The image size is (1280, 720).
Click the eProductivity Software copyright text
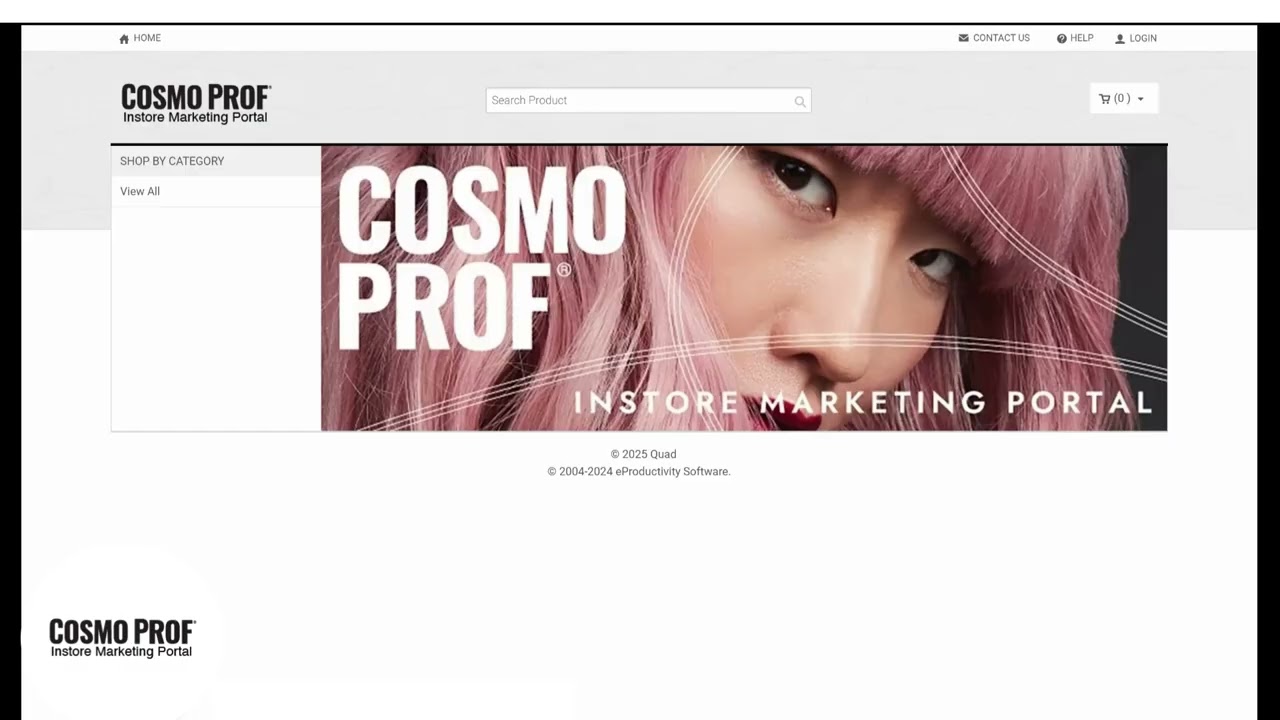639,471
